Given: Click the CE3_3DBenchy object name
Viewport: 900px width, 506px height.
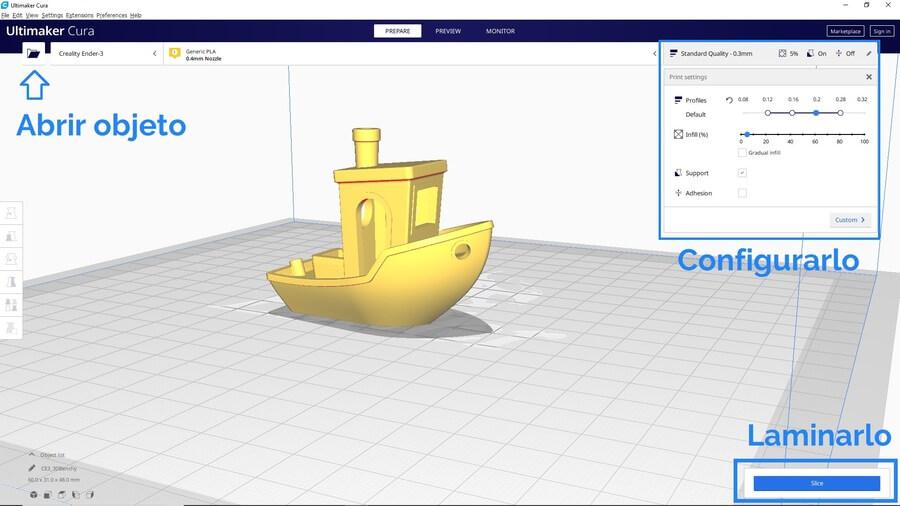Looking at the screenshot, I should click(x=59, y=468).
